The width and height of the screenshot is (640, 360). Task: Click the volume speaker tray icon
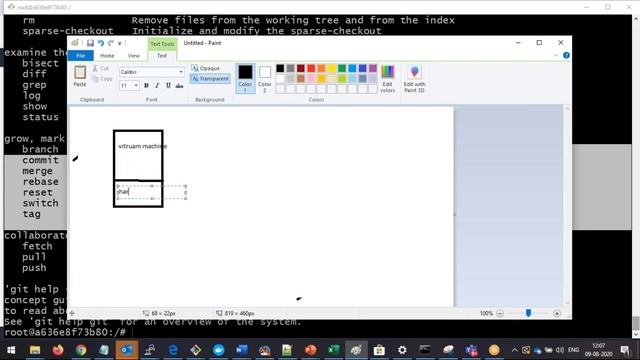point(560,350)
